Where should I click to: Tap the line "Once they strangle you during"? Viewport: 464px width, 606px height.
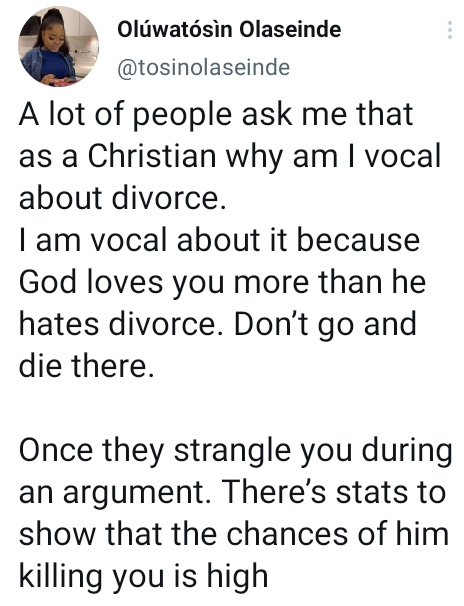pos(235,451)
